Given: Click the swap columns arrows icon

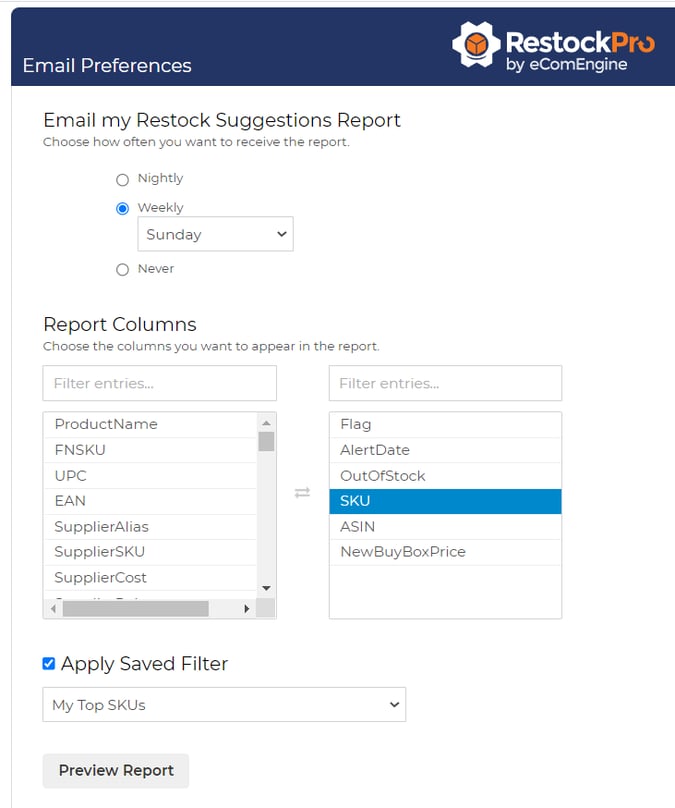Looking at the screenshot, I should (x=302, y=493).
